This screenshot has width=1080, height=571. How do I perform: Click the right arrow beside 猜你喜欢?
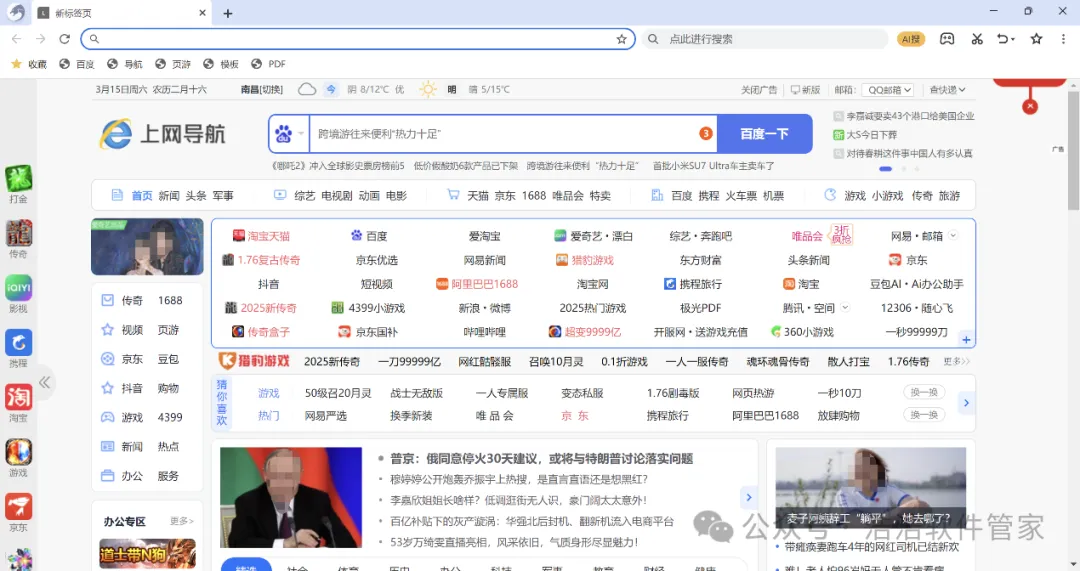click(966, 403)
